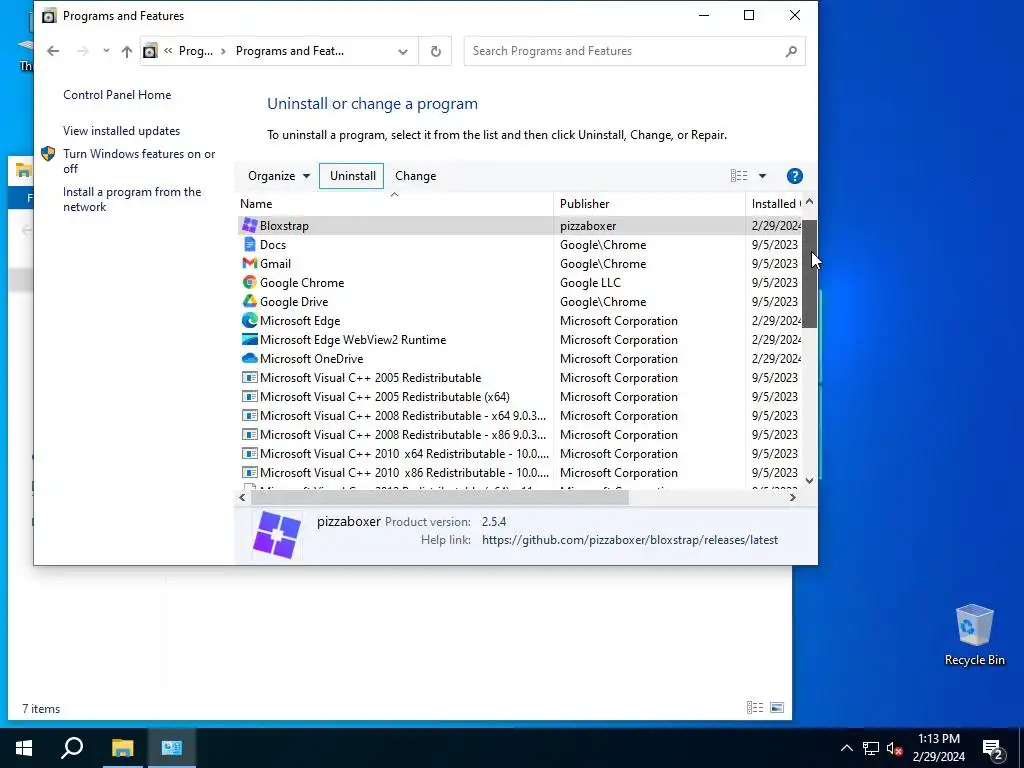Select the Gmail envelope icon
The width and height of the screenshot is (1024, 768).
pos(249,263)
